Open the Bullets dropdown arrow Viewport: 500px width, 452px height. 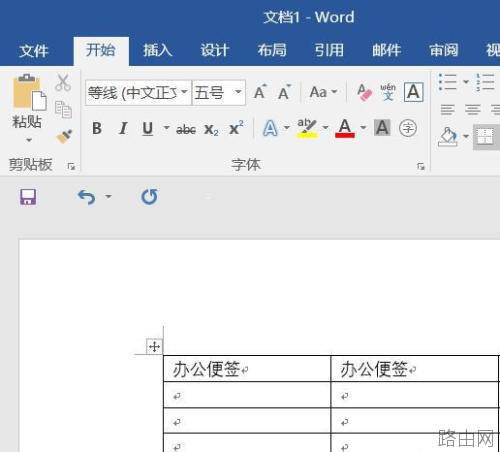[466, 82]
